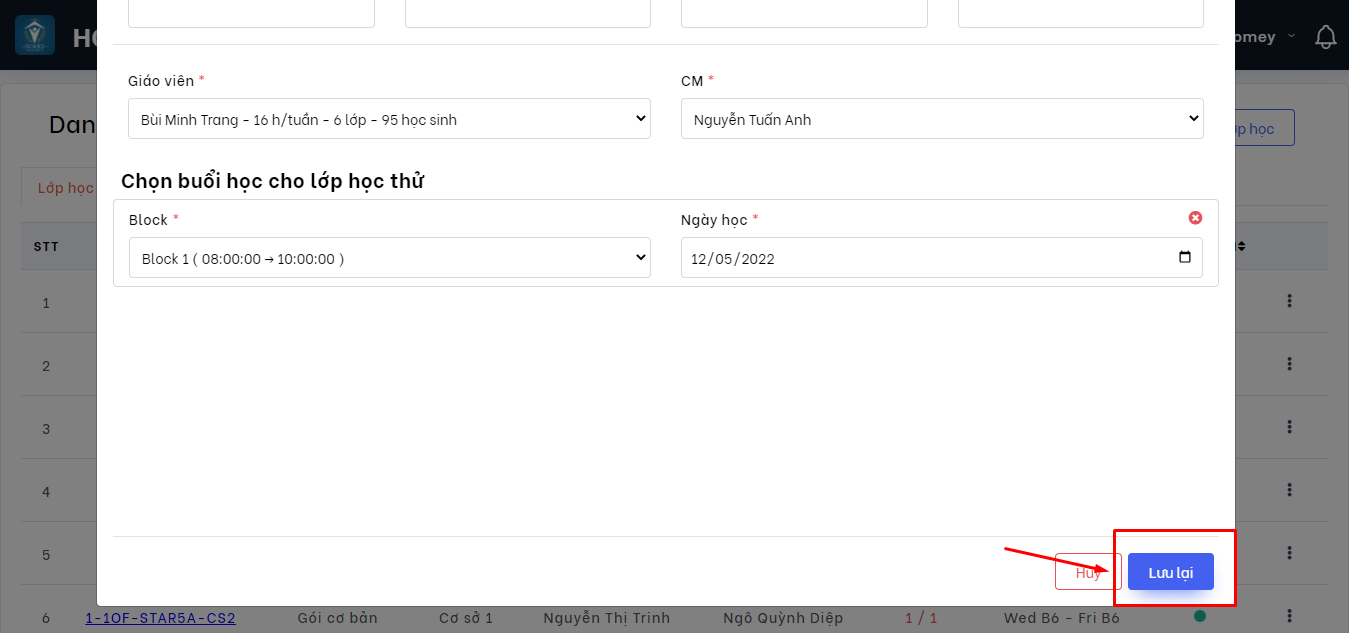Open three-dot menu for row 6
The height and width of the screenshot is (633, 1349).
tap(1289, 616)
